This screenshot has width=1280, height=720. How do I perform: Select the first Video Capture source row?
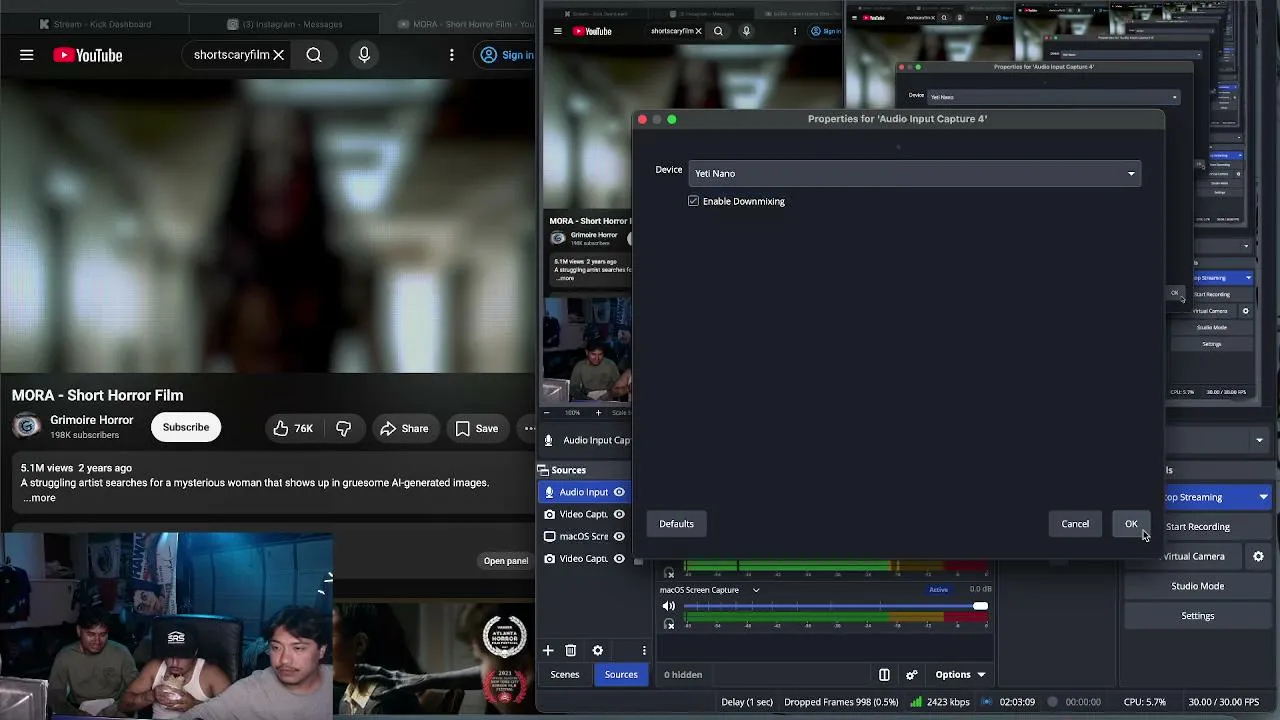coord(583,514)
